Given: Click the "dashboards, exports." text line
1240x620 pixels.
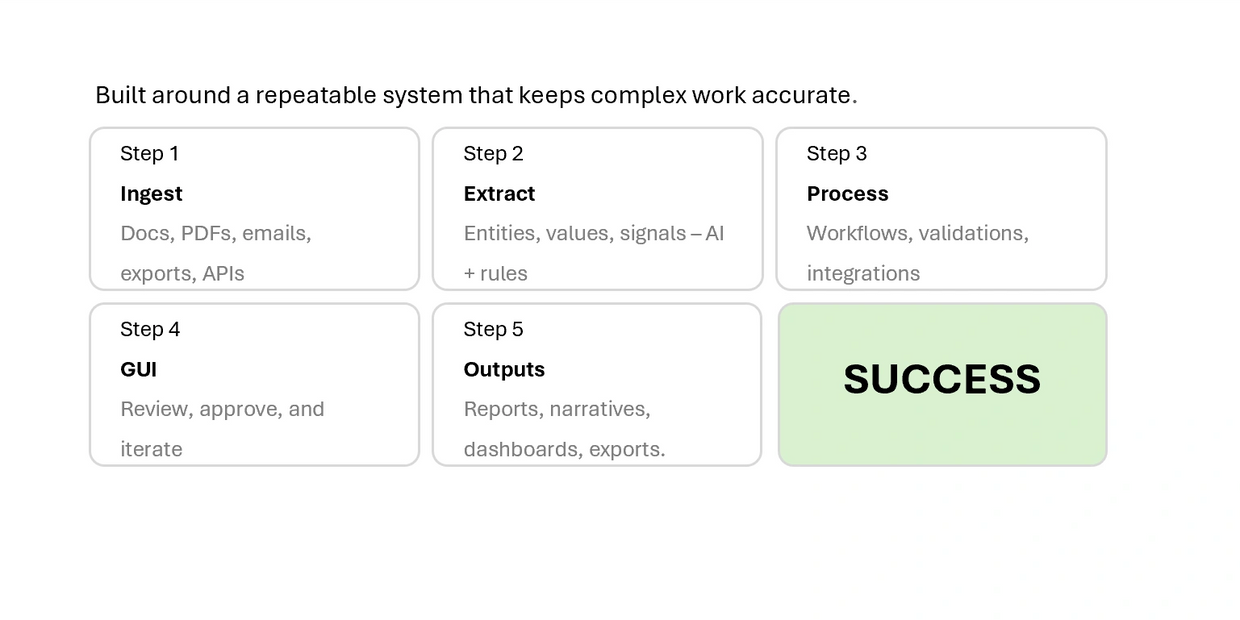Looking at the screenshot, I should 564,449.
